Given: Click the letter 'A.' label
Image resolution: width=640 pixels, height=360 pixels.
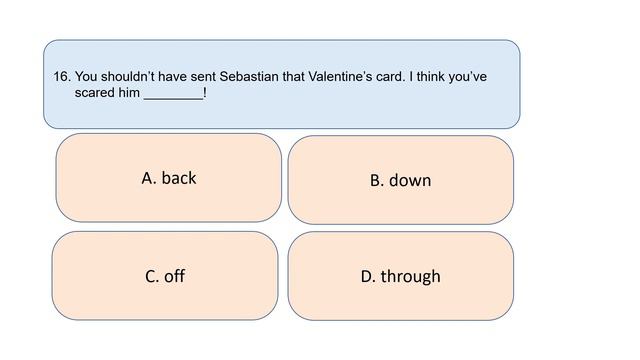Looking at the screenshot, I should [149, 178].
